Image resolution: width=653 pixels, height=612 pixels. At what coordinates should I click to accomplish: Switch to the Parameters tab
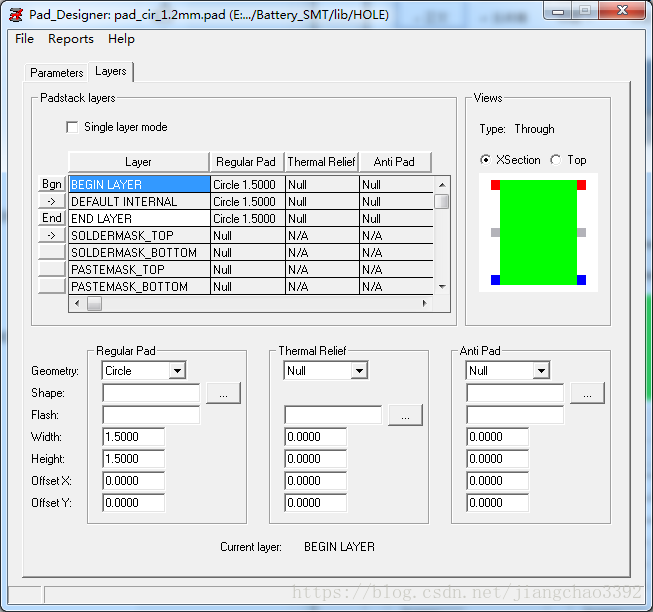click(56, 73)
